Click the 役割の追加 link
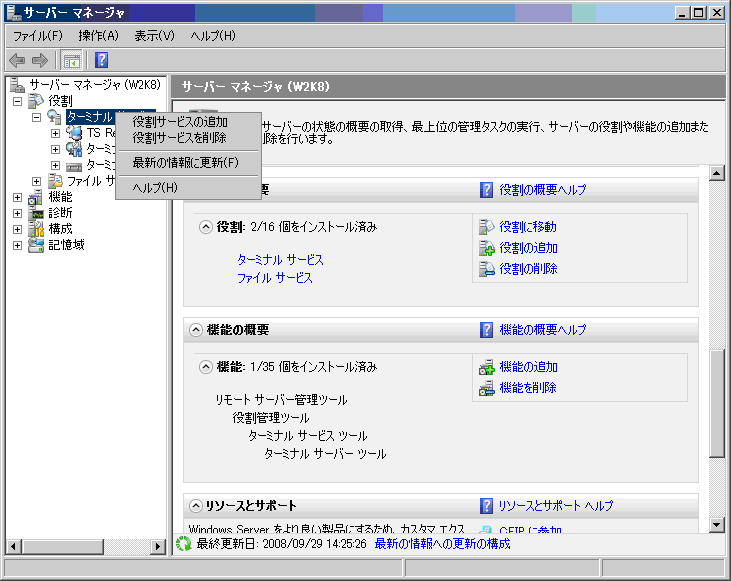This screenshot has height=581, width=731. tap(528, 248)
